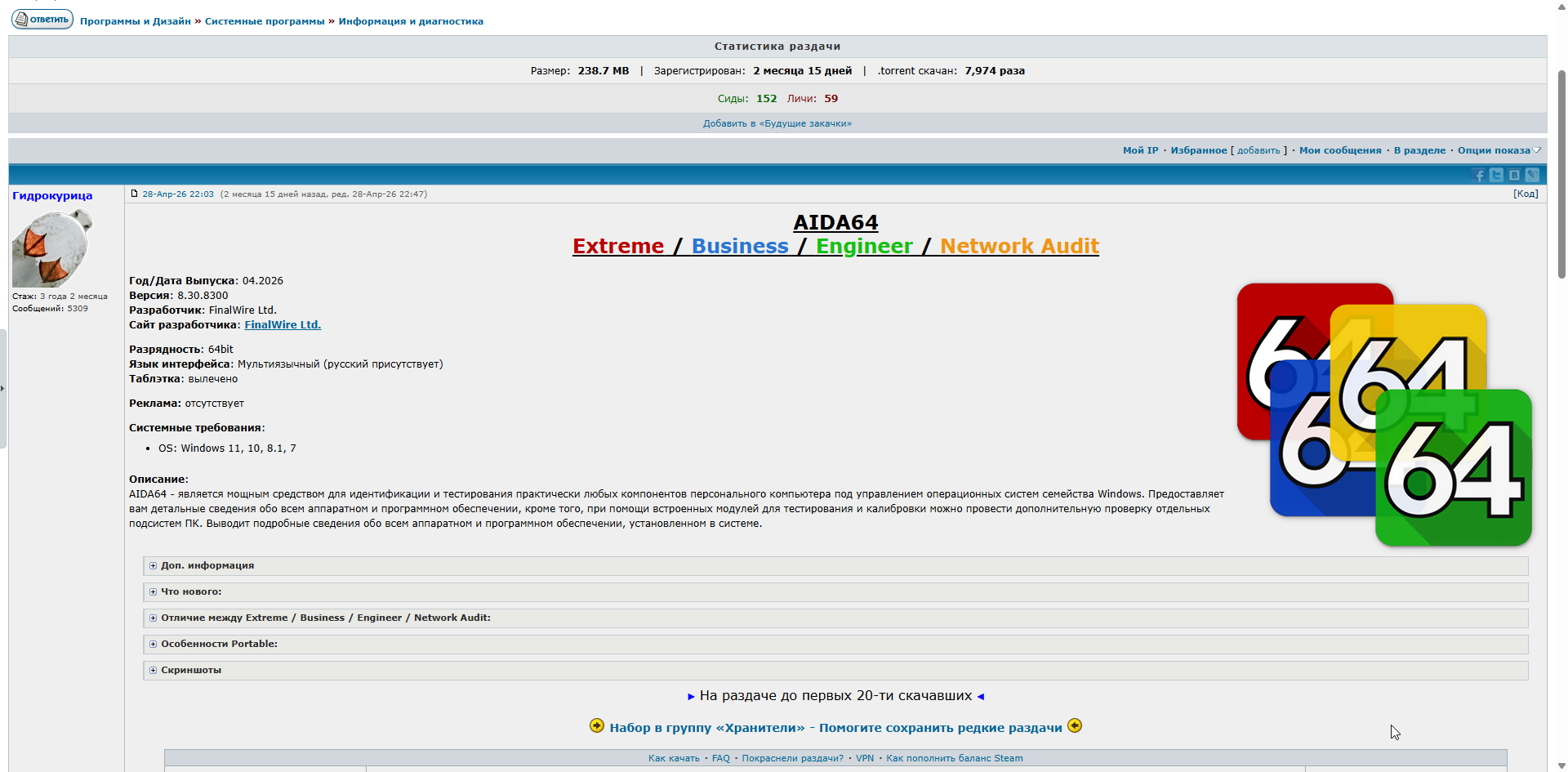
Task: Click the «Статистика раздачи» header
Action: tap(777, 47)
